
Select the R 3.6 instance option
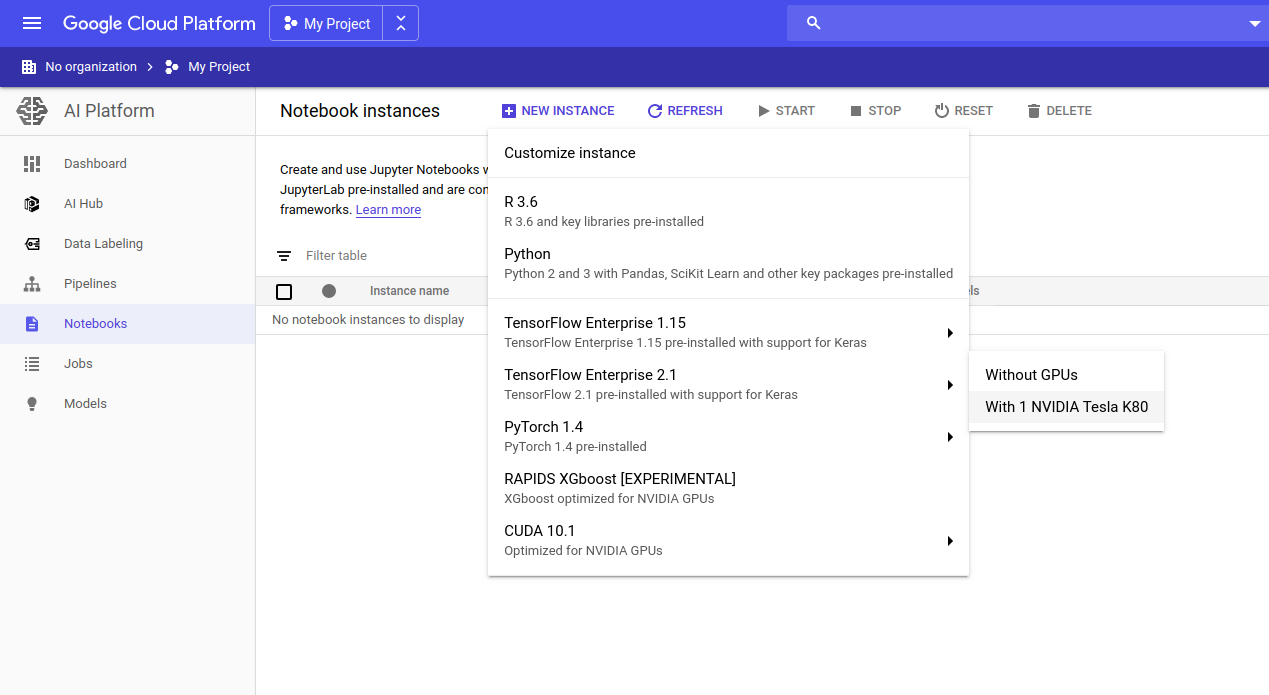click(728, 211)
